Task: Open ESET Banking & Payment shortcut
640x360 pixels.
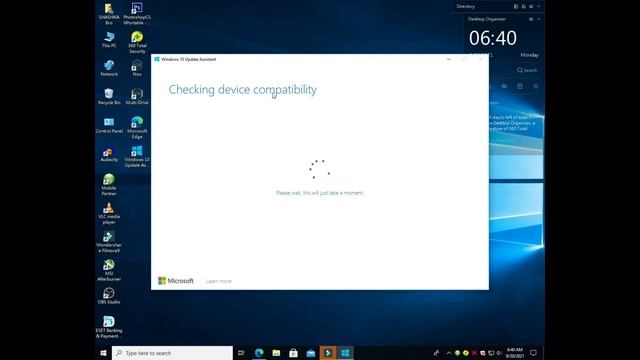Action: 109,327
